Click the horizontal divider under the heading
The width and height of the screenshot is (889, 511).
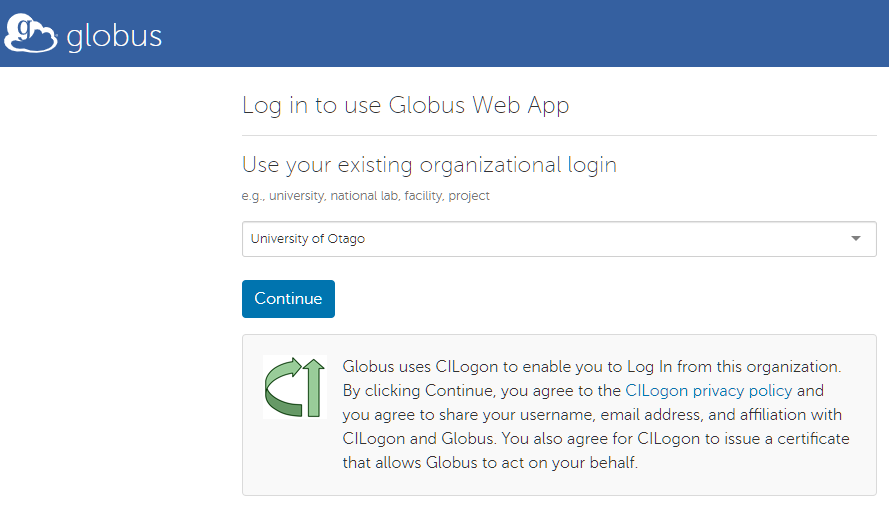pyautogui.click(x=559, y=135)
